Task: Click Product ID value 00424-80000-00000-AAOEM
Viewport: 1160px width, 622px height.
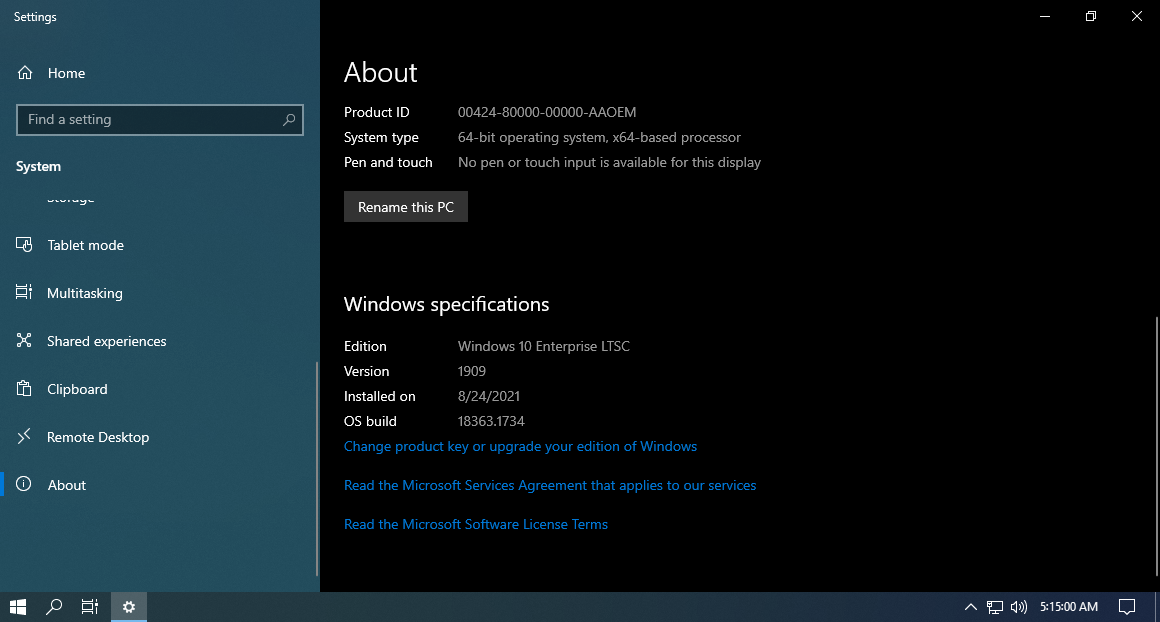Action: click(547, 112)
